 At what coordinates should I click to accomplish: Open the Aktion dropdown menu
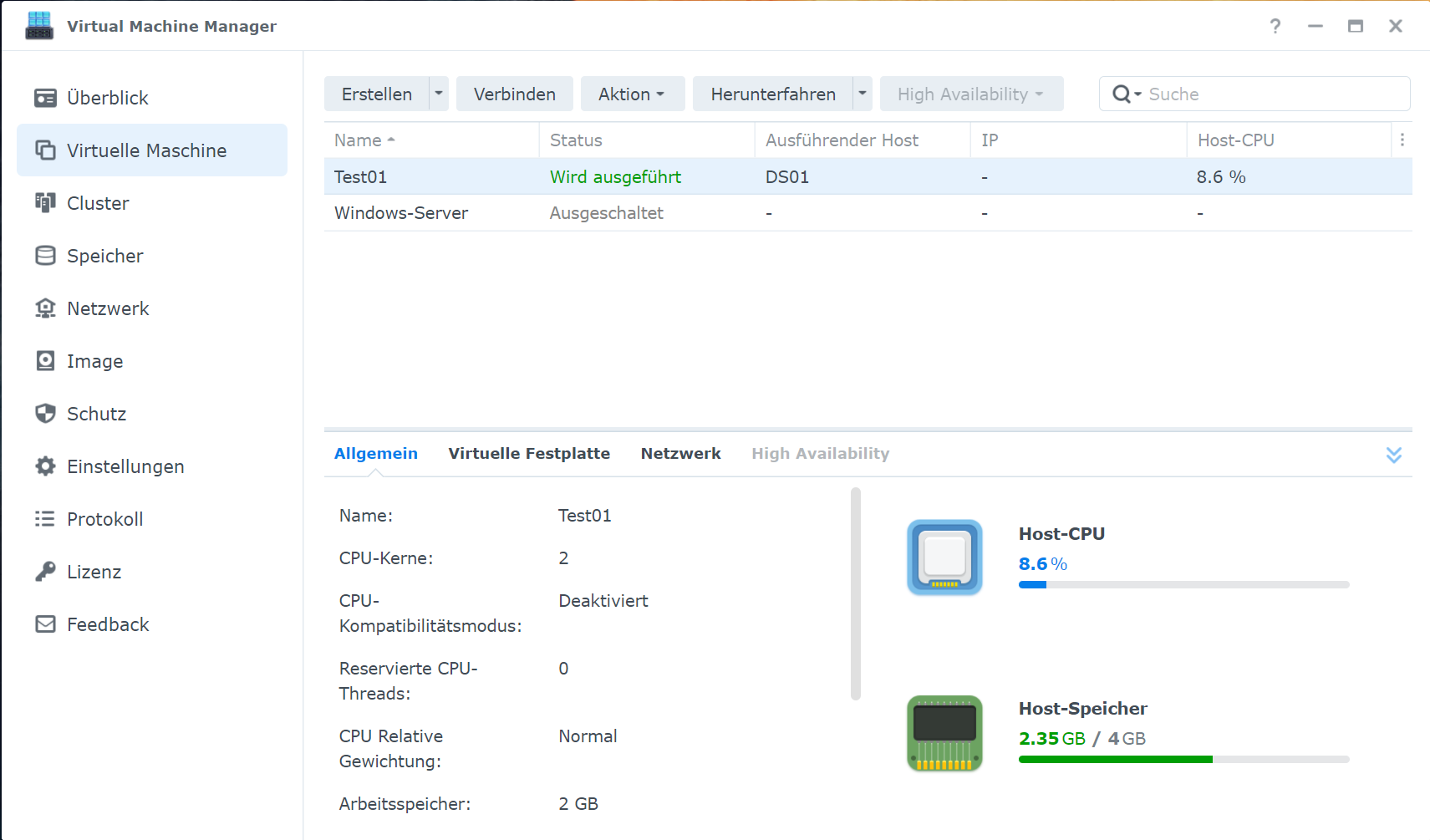pyautogui.click(x=632, y=94)
